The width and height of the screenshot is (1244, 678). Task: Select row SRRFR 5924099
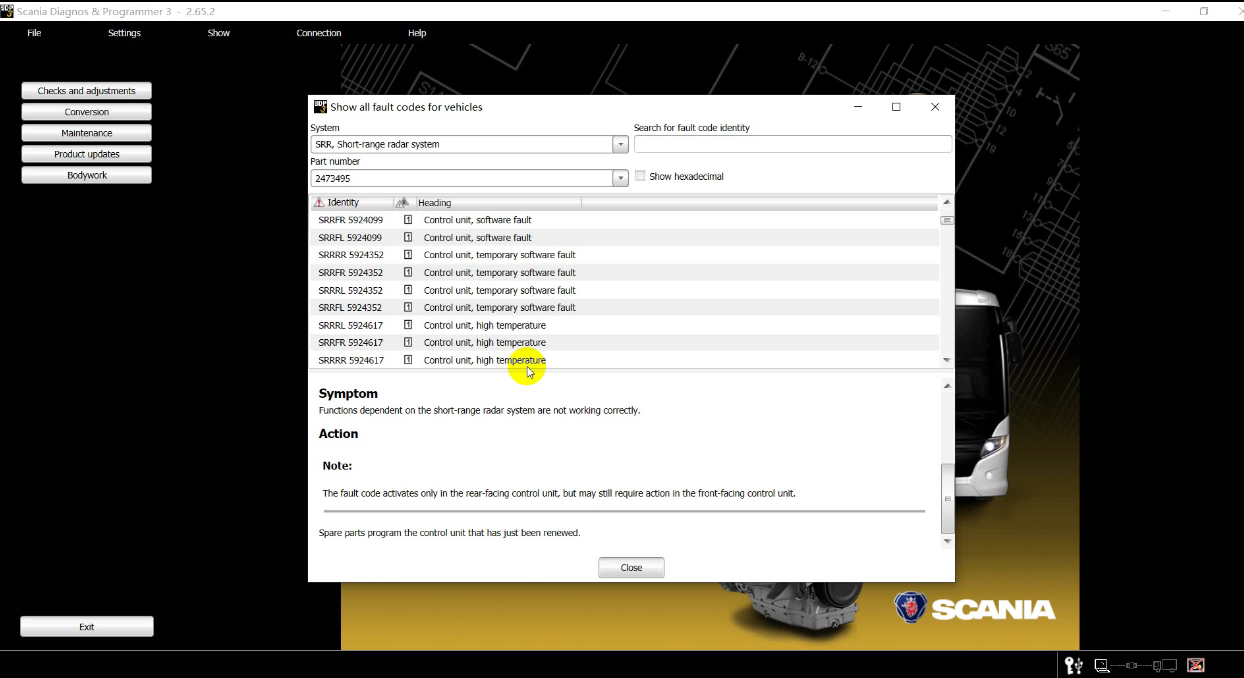pyautogui.click(x=625, y=220)
